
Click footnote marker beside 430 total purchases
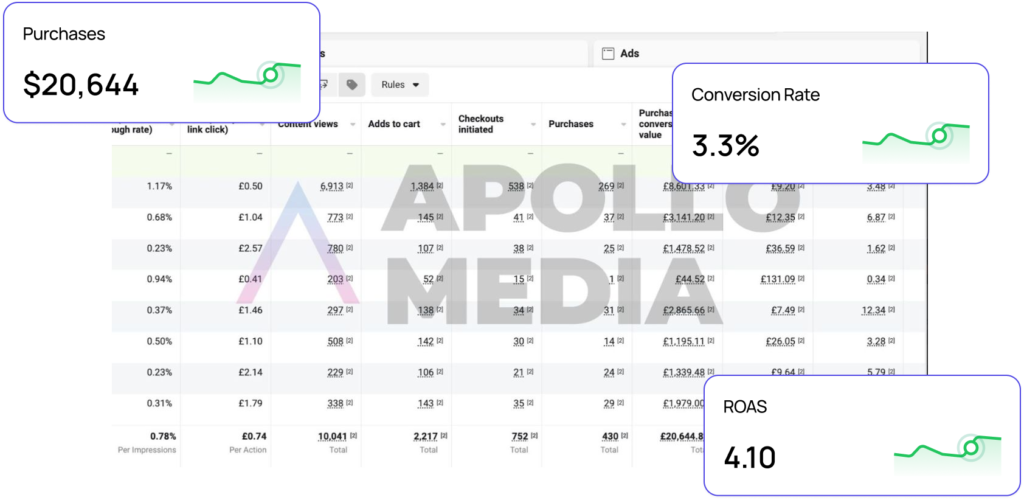pos(620,436)
